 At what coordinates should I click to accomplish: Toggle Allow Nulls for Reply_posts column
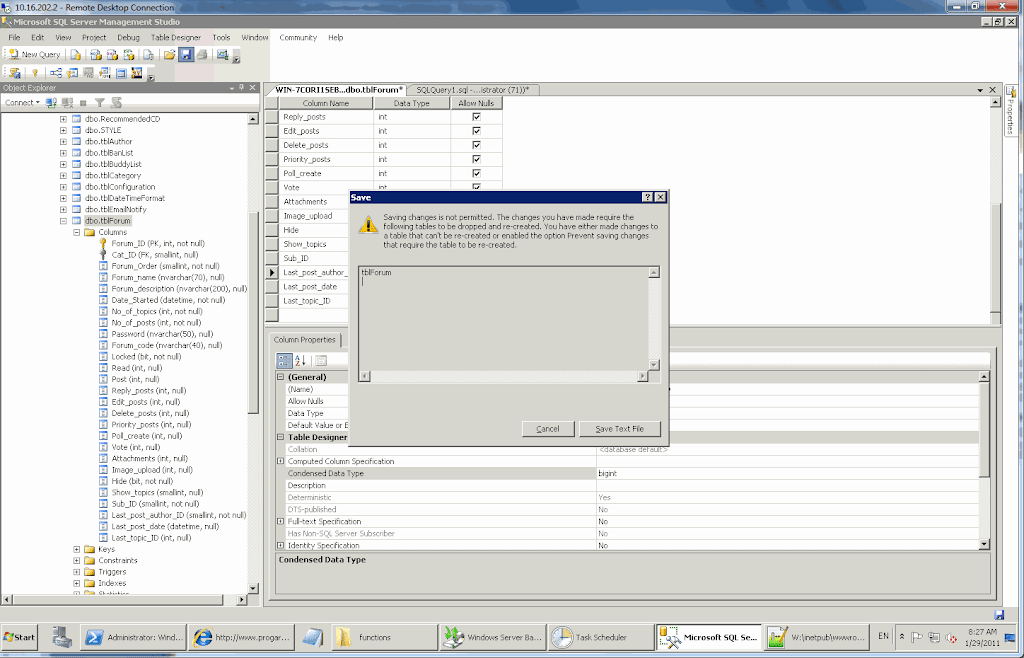click(476, 117)
